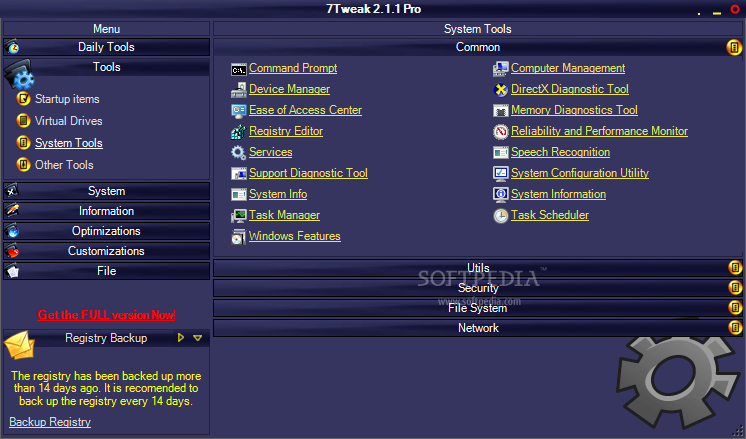Click Get the FULL version Now link
The width and height of the screenshot is (746, 439).
click(x=107, y=315)
